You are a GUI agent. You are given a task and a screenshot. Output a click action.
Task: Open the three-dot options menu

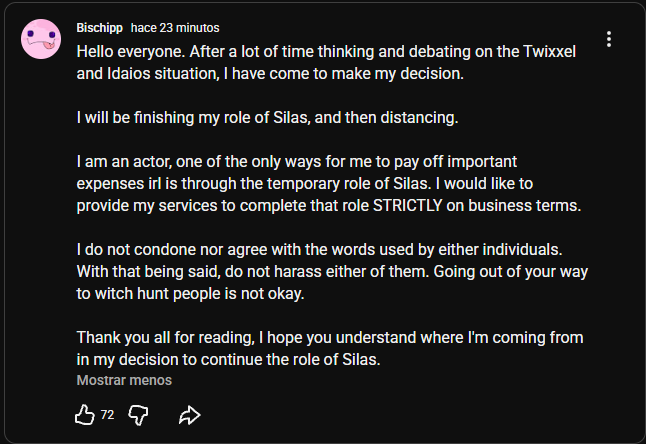[609, 39]
